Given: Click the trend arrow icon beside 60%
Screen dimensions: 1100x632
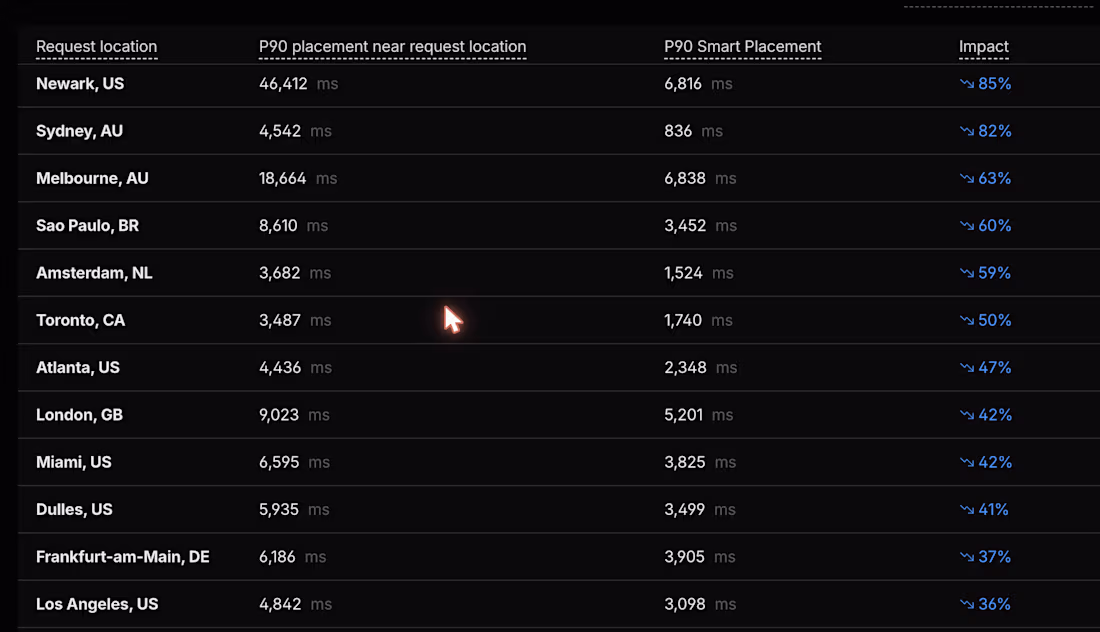Looking at the screenshot, I should tap(967, 226).
